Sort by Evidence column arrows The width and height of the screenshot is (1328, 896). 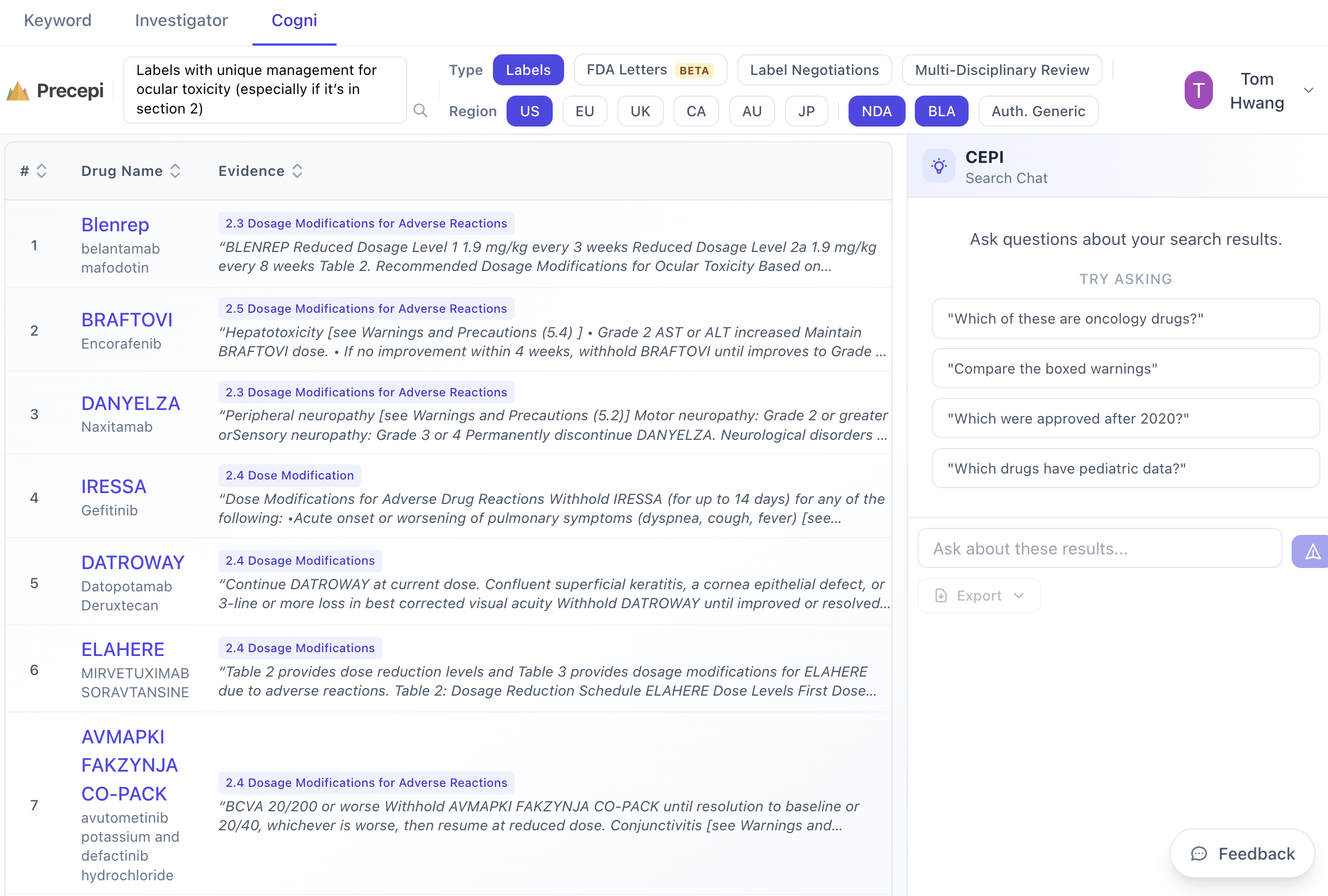pyautogui.click(x=297, y=171)
